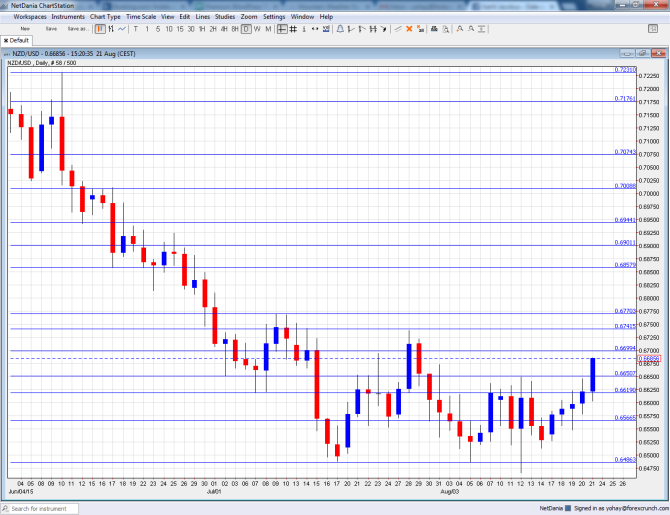The width and height of the screenshot is (670, 515).
Task: Click the trend line drawing icon
Action: point(351,29)
